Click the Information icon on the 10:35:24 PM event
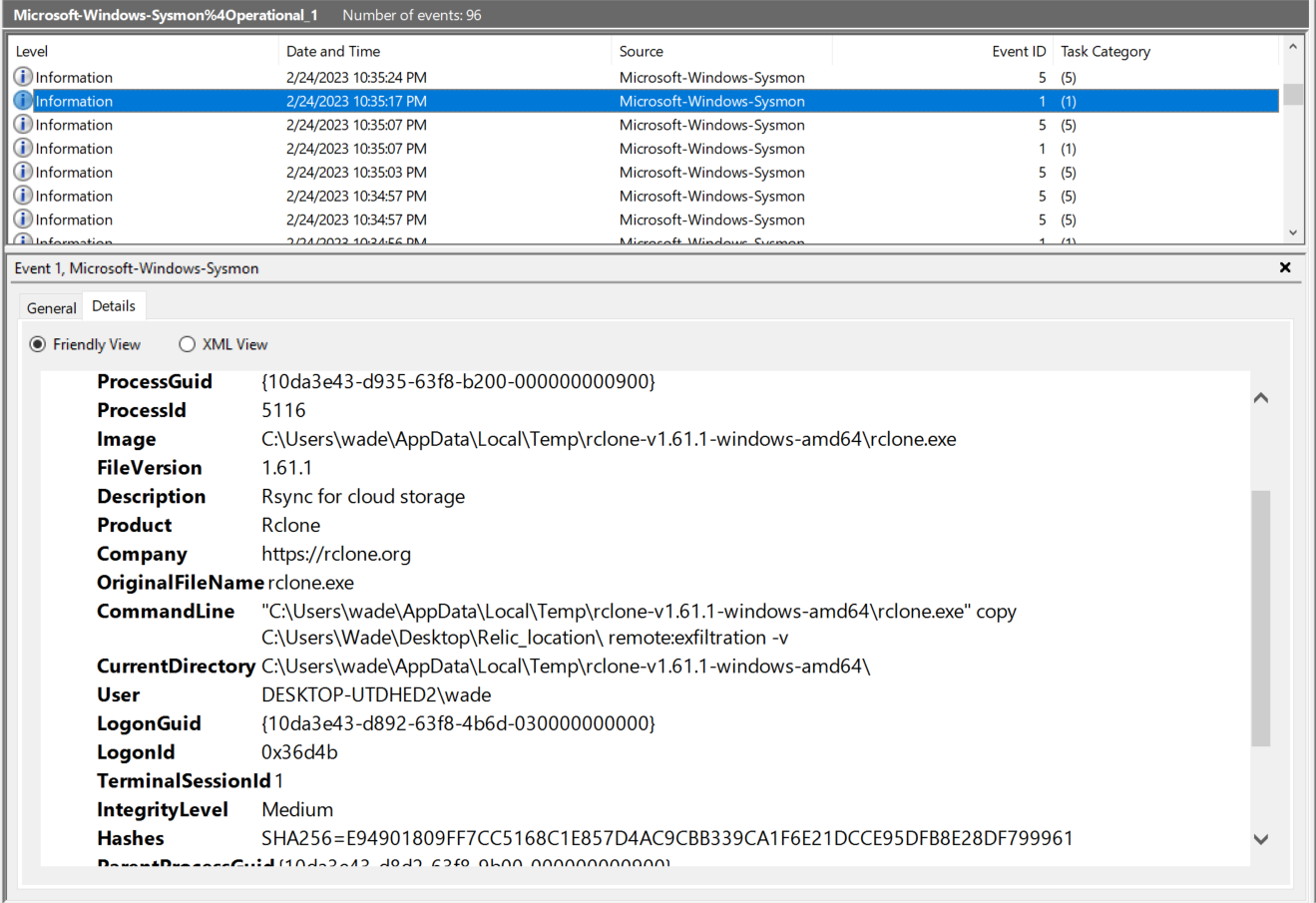Screen dimensions: 1316x903 [22, 77]
